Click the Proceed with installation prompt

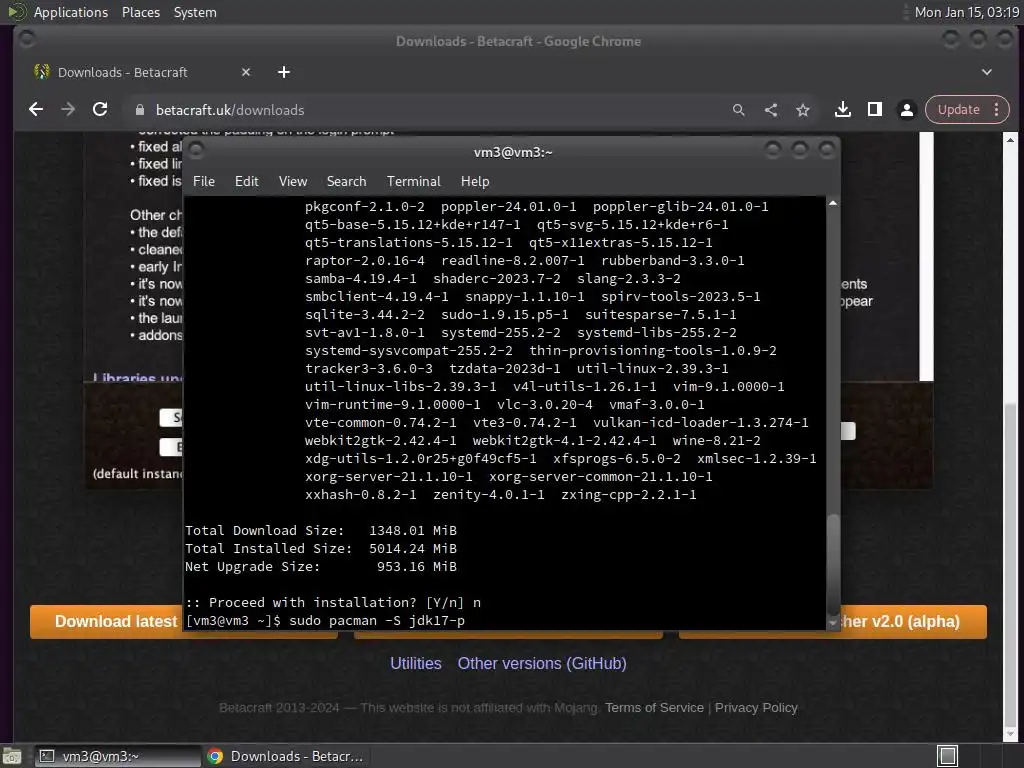333,602
